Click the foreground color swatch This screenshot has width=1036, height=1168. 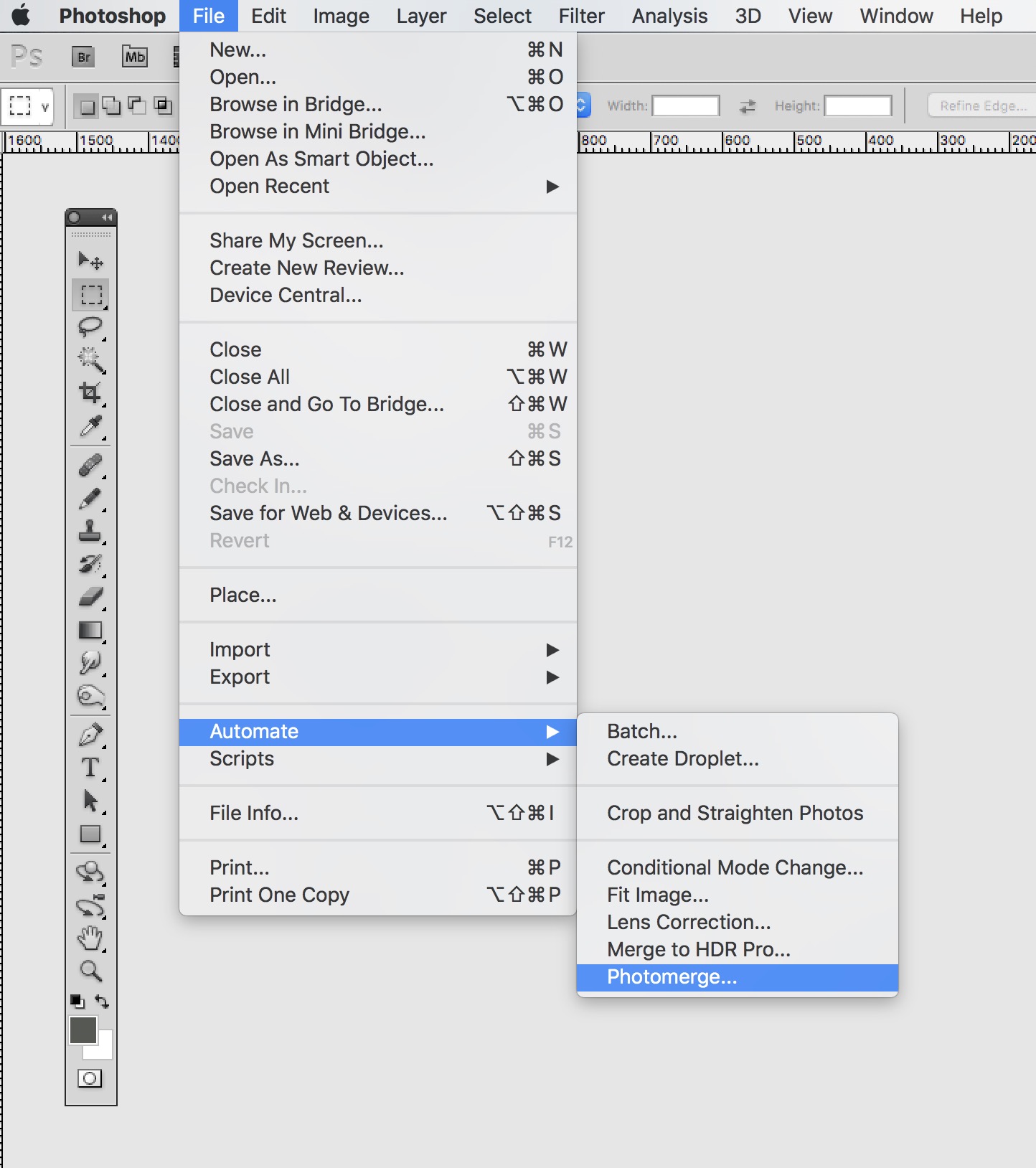click(83, 1030)
